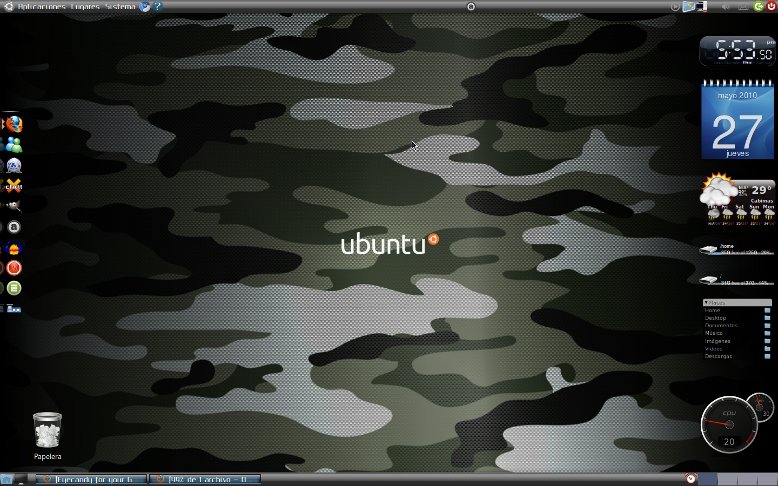Open the weather widget showing 29°
778x486 pixels.
[x=737, y=199]
